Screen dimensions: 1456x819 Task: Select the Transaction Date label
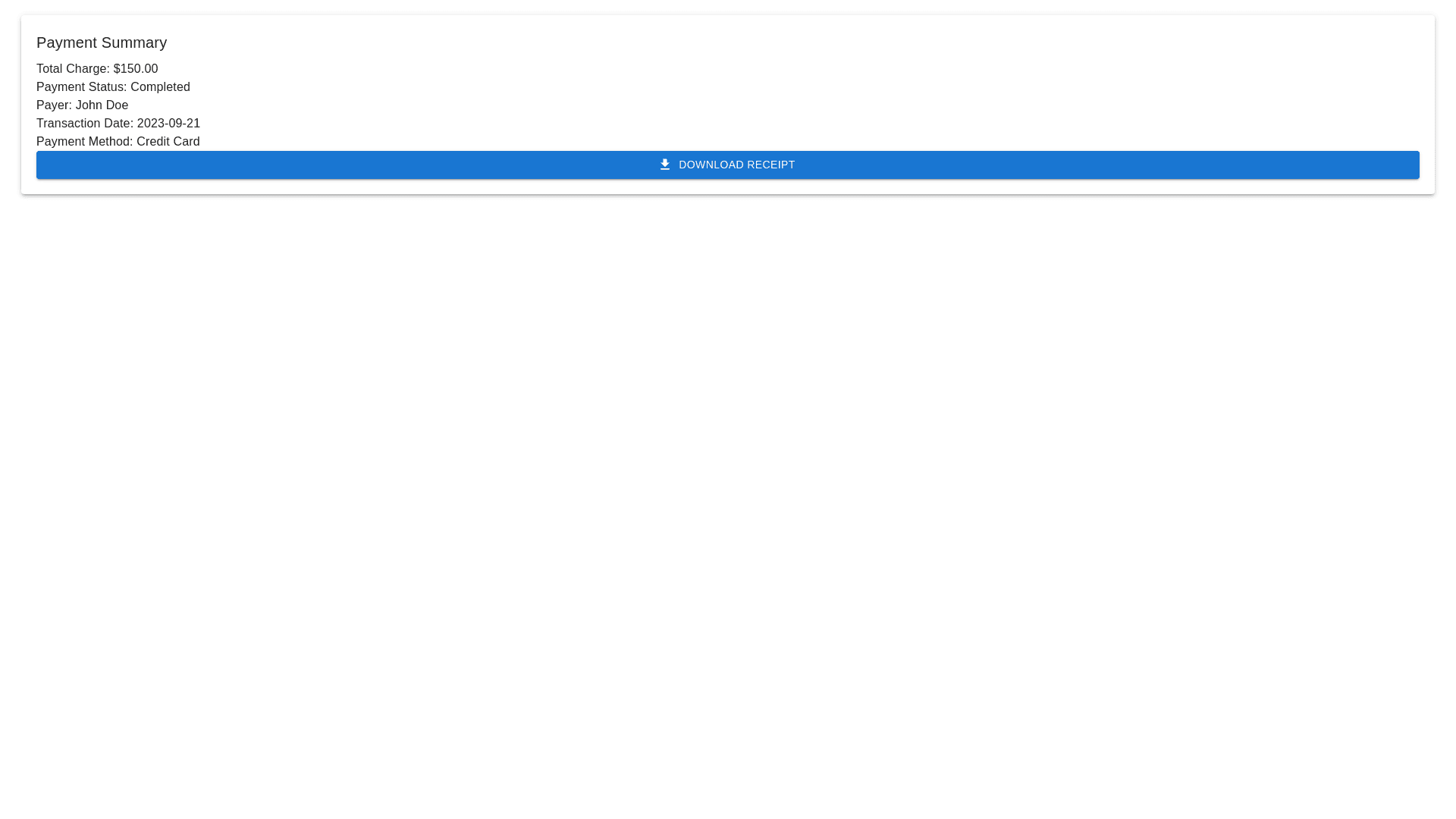84,124
